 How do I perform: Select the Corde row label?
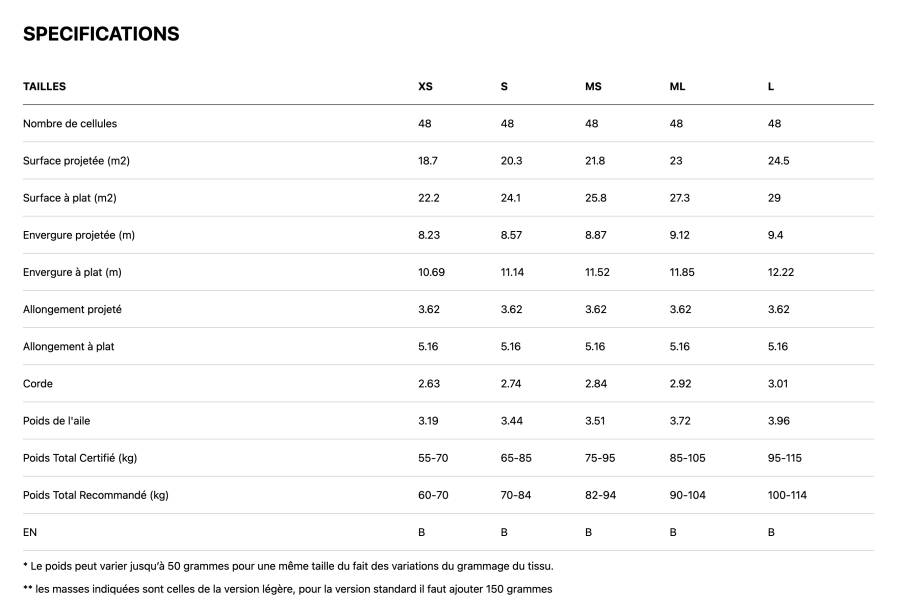pyautogui.click(x=38, y=384)
